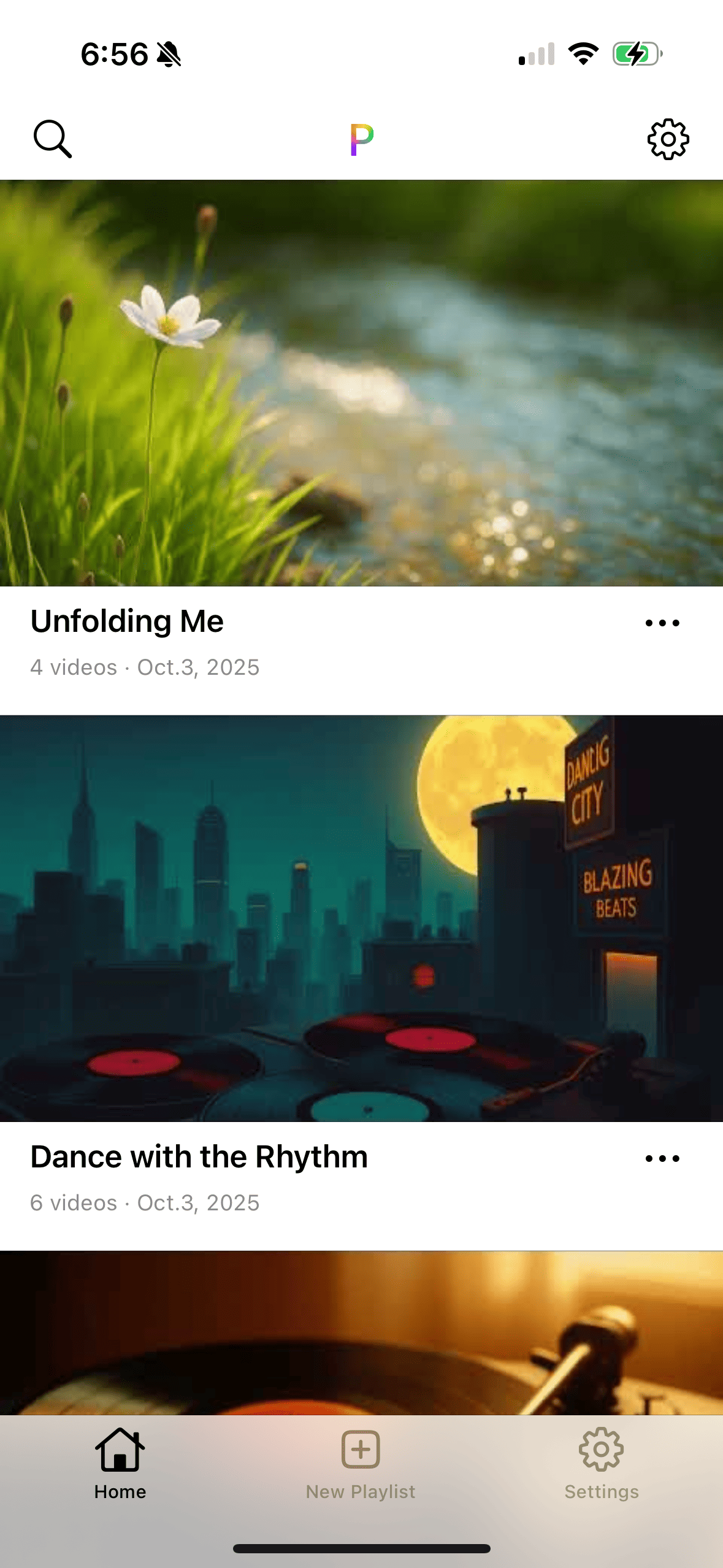
Task: Switch to the Settings tab label
Action: point(602,1492)
